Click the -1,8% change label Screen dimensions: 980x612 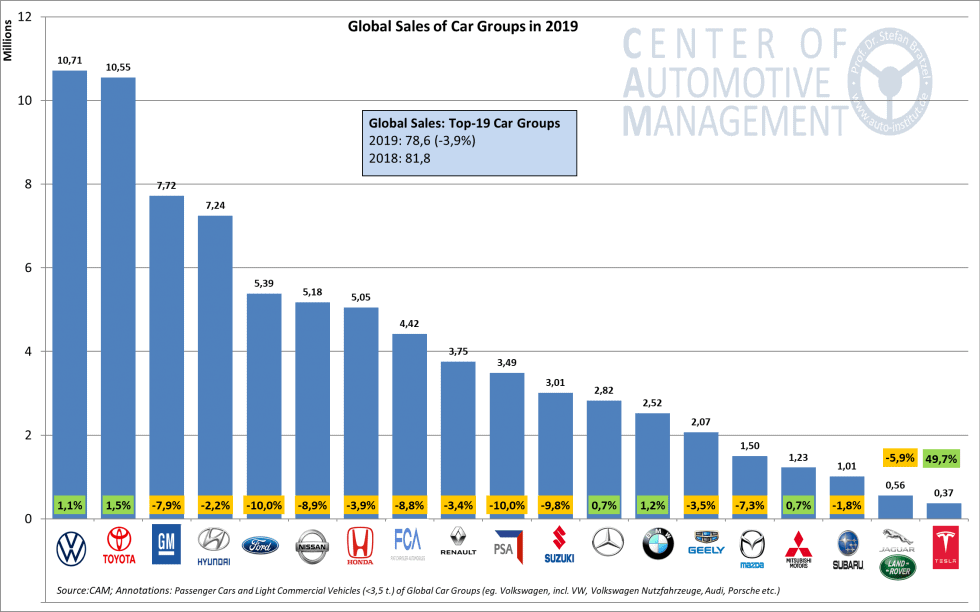click(x=847, y=505)
